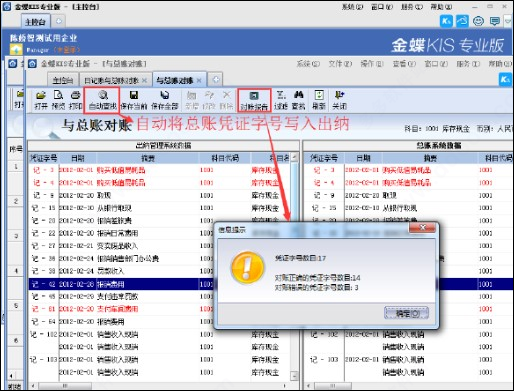
Task: Run 自动查找 auto-match tool
Action: pos(103,100)
